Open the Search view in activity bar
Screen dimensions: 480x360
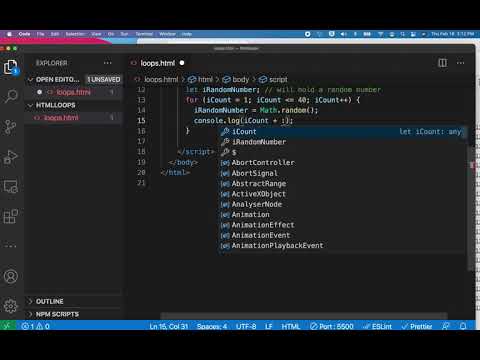pyautogui.click(x=11, y=96)
